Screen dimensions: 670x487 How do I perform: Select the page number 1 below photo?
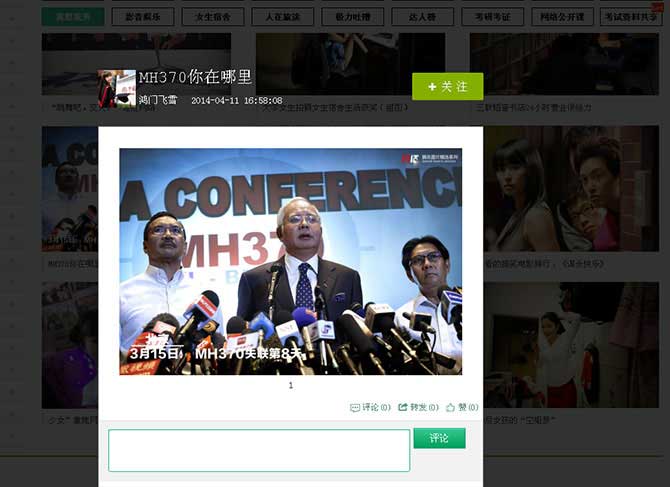click(x=291, y=385)
